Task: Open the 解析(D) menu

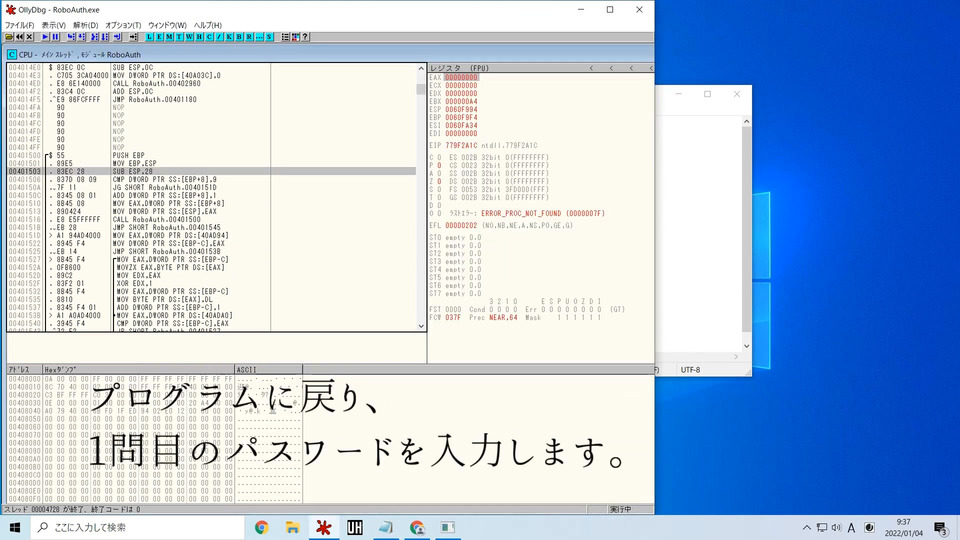Action: [85, 25]
